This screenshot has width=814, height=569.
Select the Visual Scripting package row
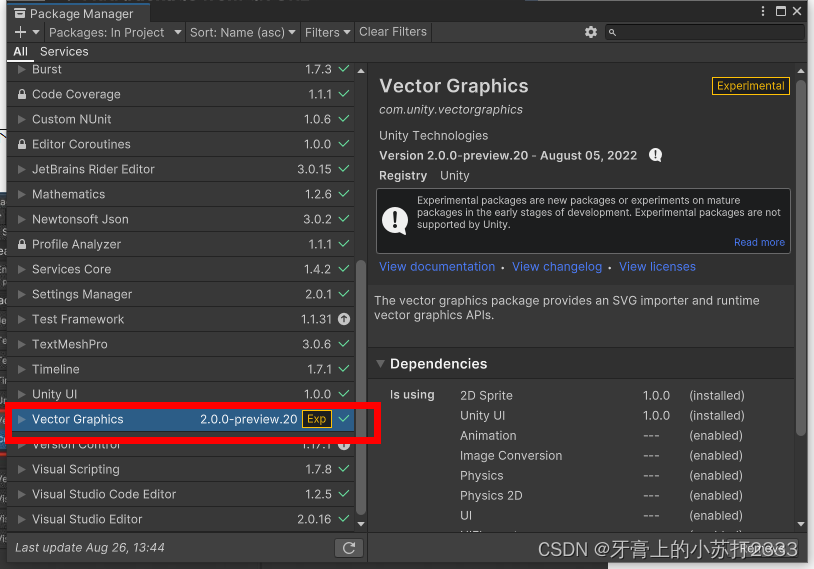pos(181,469)
